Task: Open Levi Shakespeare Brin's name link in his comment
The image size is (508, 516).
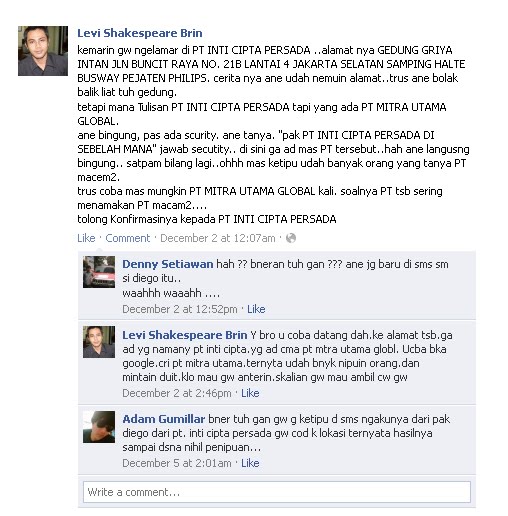Action: 185,335
